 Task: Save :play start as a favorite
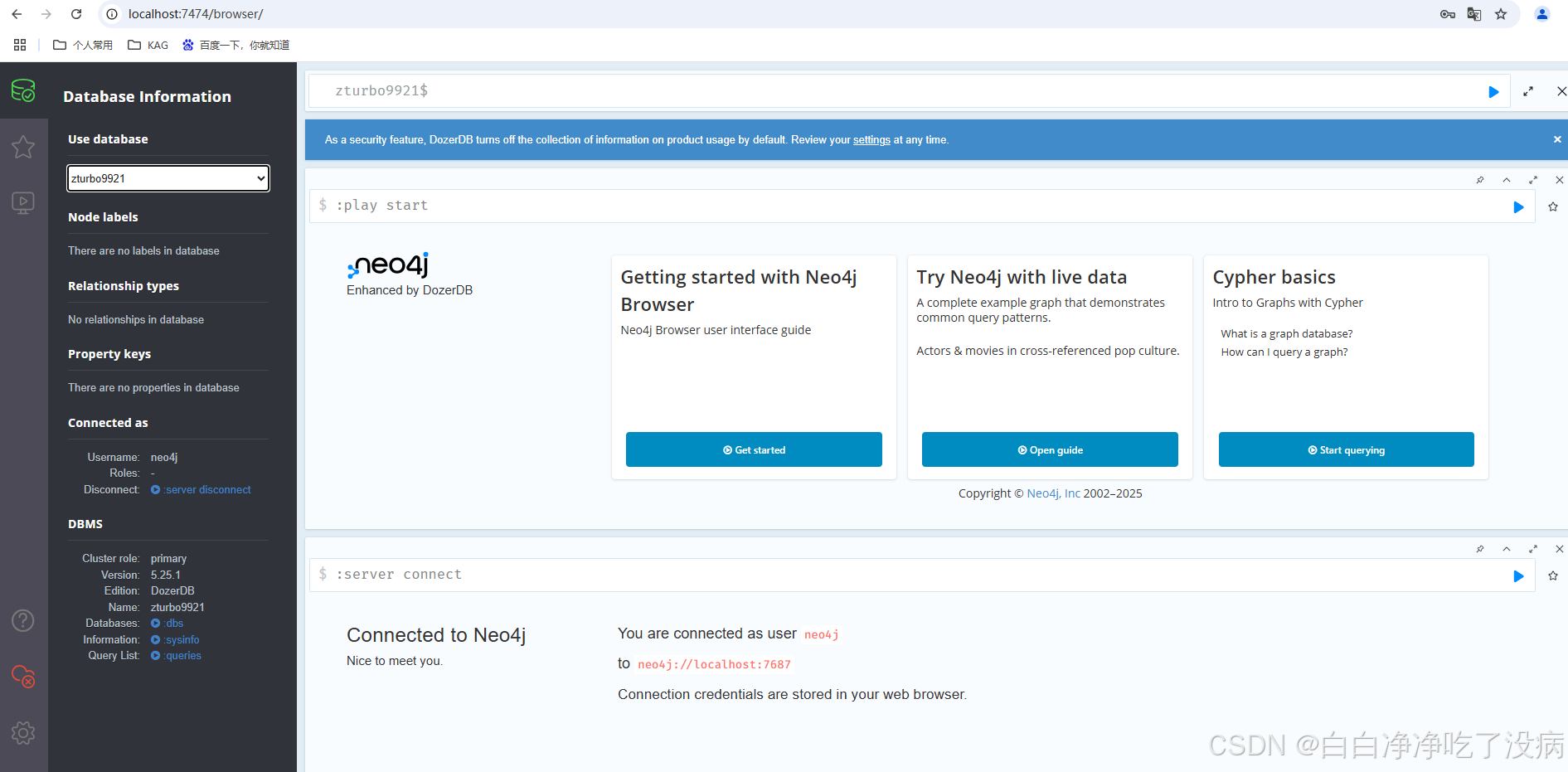click(x=1553, y=206)
